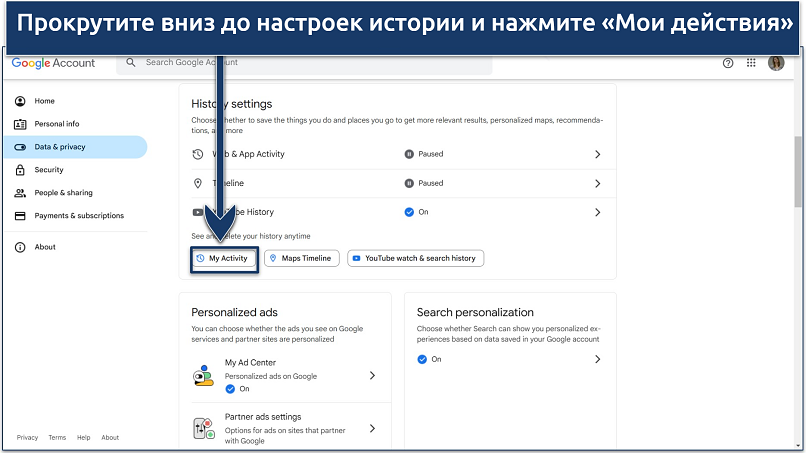The height and width of the screenshot is (453, 806).
Task: Click the About info icon in sidebar
Action: (20, 247)
